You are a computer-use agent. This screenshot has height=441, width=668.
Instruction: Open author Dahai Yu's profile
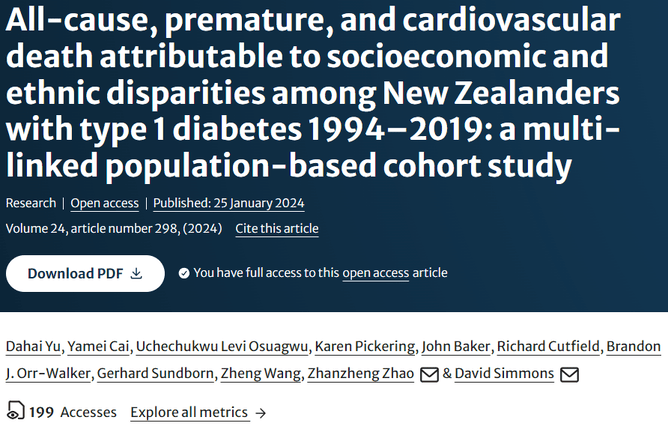tap(32, 347)
